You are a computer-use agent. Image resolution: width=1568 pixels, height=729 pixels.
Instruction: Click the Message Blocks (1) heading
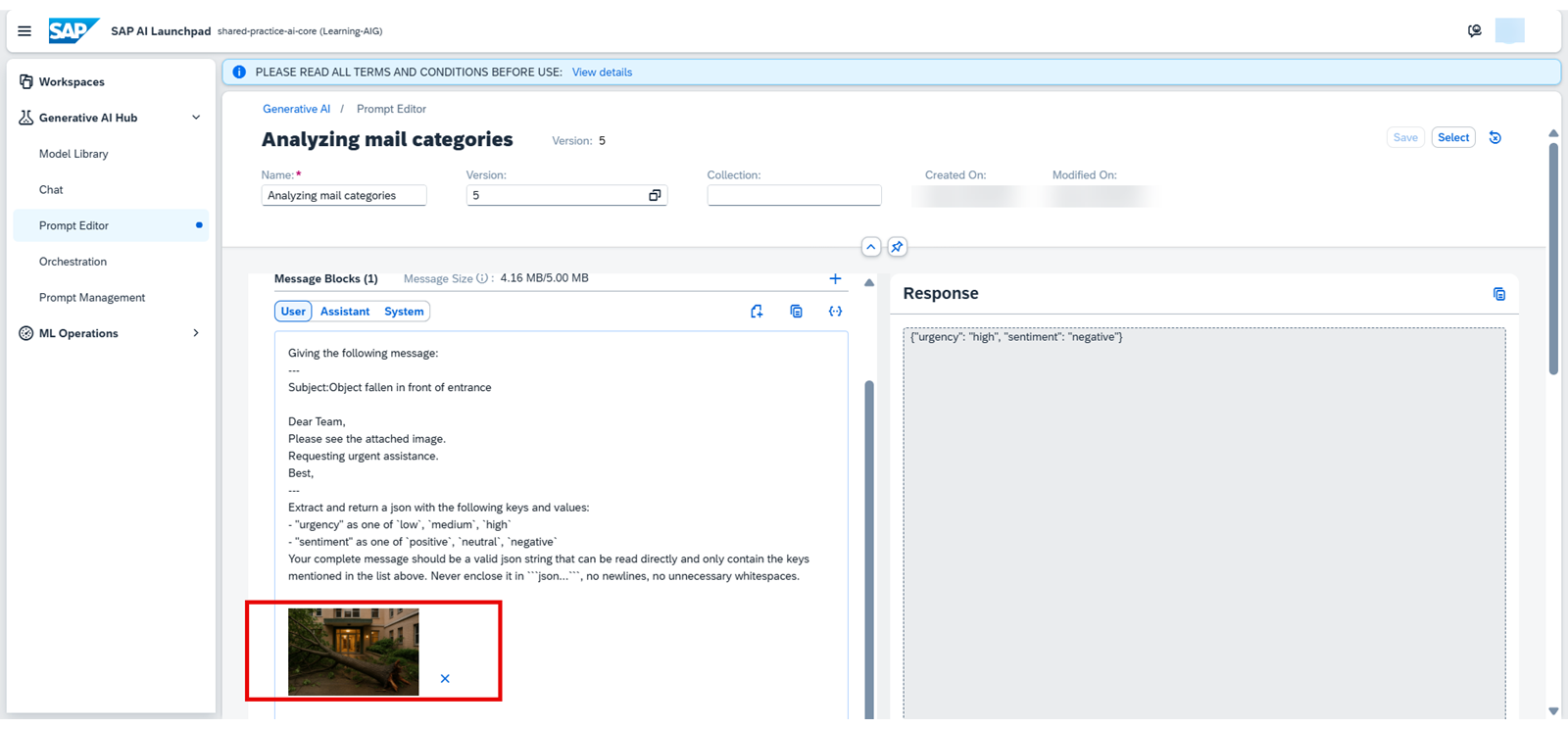click(326, 279)
